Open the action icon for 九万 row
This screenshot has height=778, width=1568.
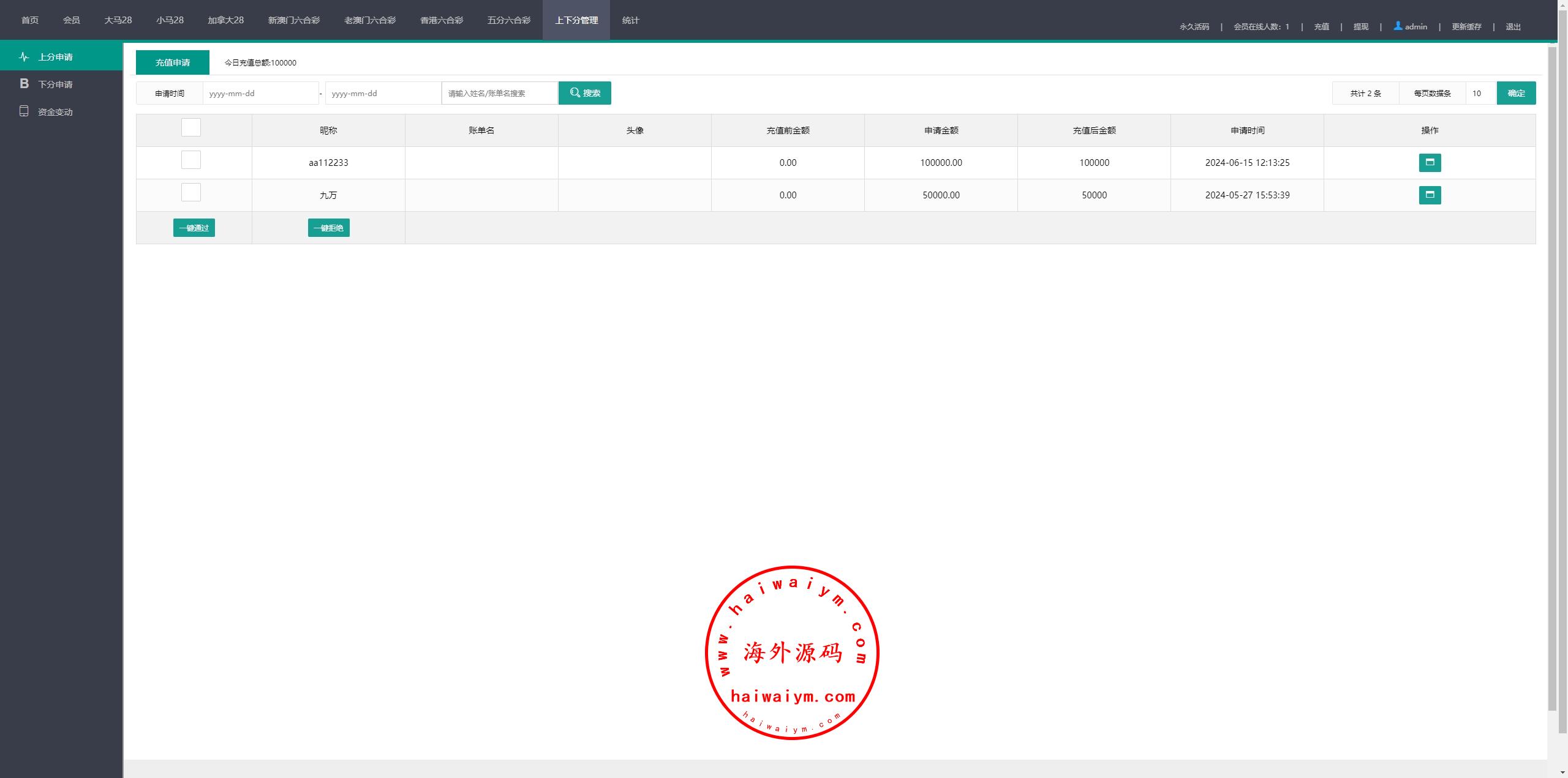pos(1430,195)
